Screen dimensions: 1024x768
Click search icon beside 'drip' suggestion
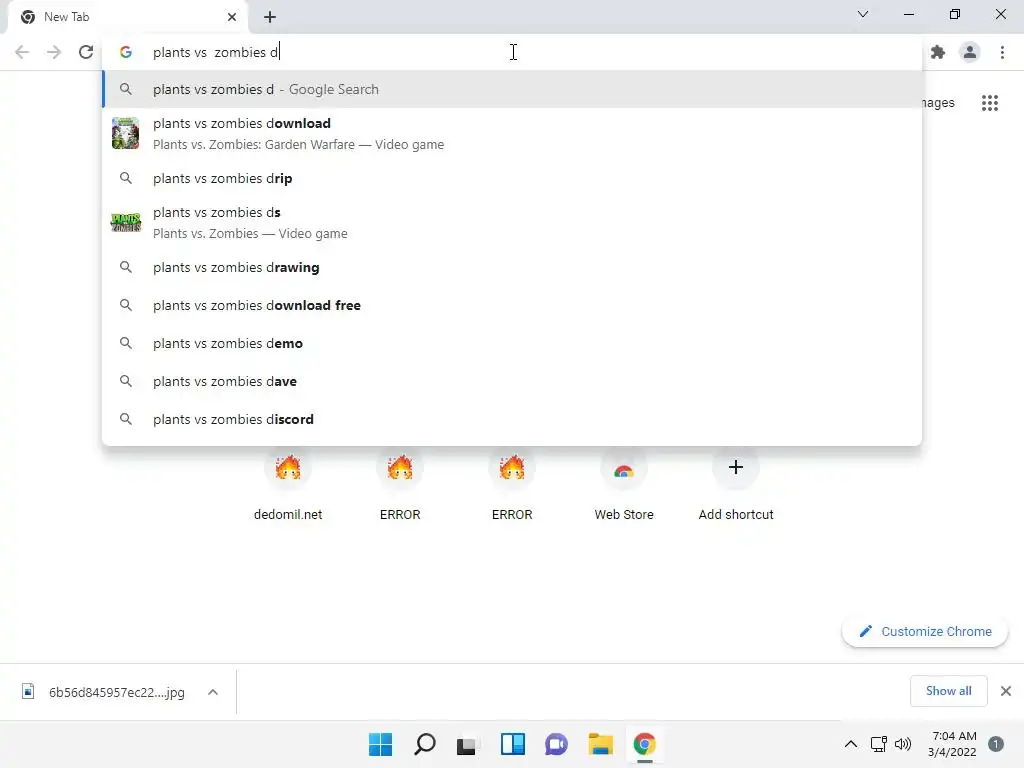(125, 178)
